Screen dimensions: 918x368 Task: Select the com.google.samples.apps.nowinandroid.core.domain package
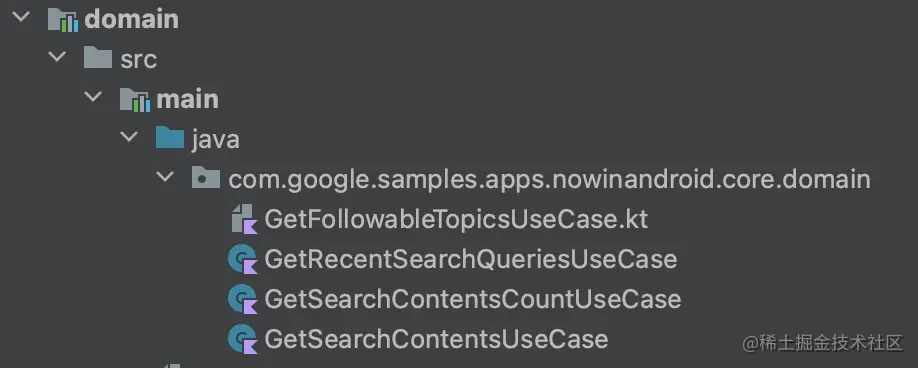pos(549,180)
